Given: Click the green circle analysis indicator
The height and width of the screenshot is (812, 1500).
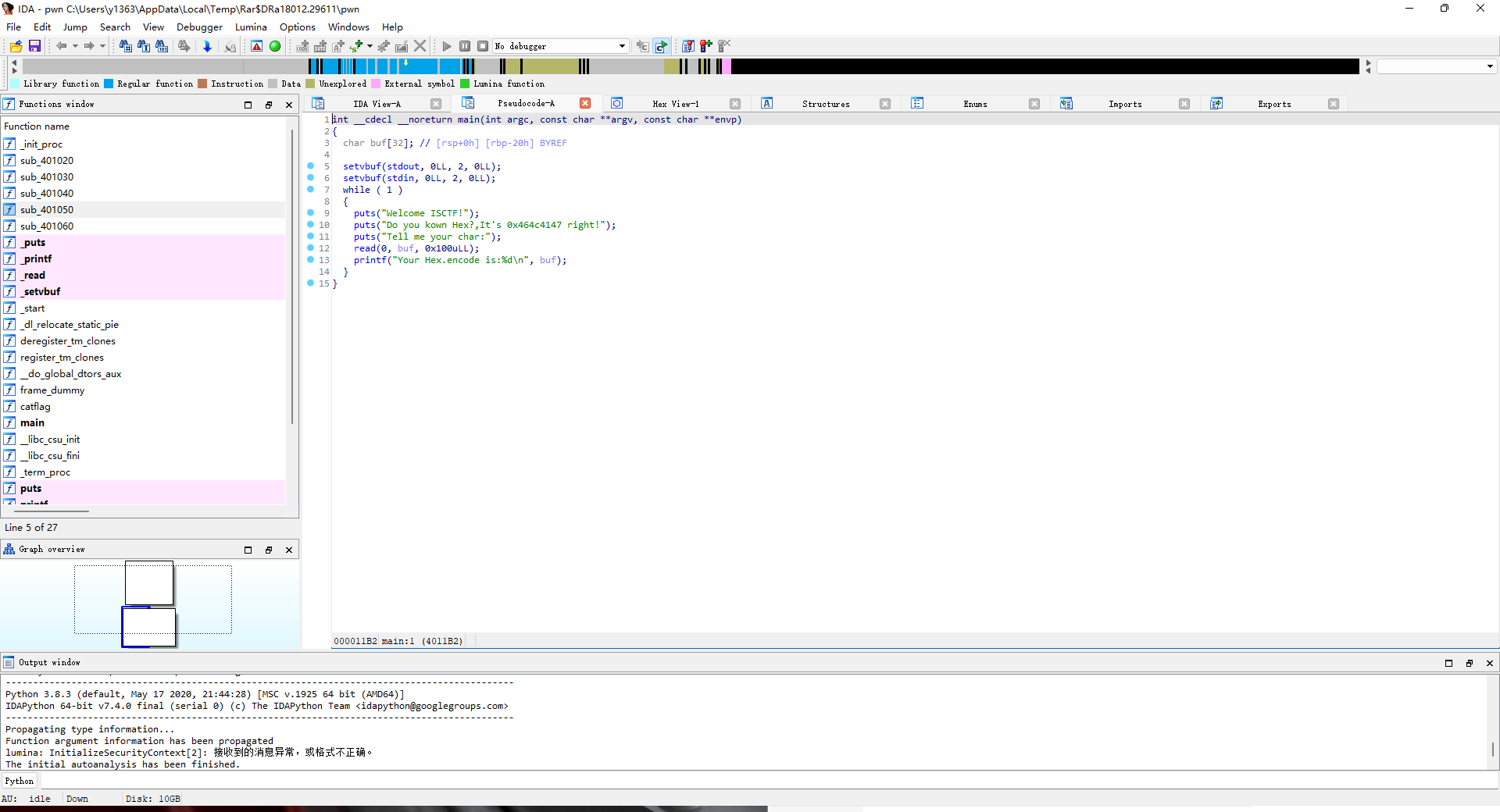Looking at the screenshot, I should pyautogui.click(x=275, y=46).
